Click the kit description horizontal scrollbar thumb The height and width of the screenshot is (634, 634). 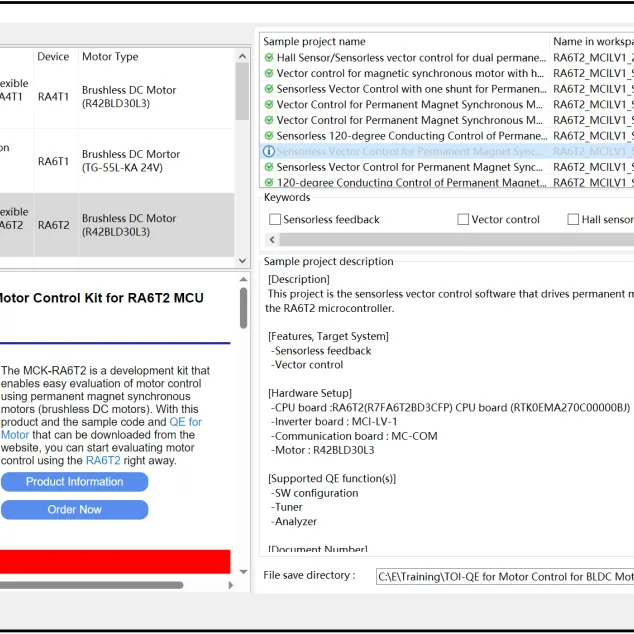[x=91, y=585]
